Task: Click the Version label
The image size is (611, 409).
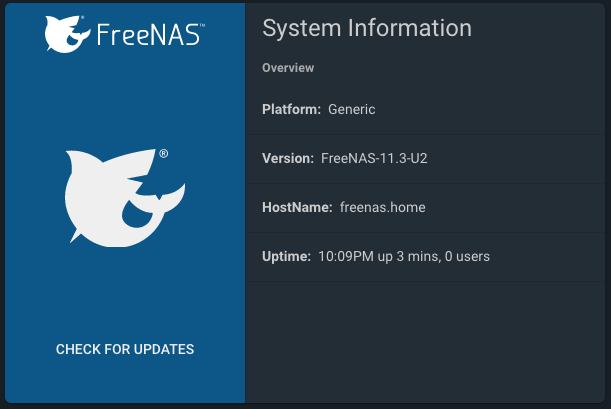Action: click(x=288, y=159)
